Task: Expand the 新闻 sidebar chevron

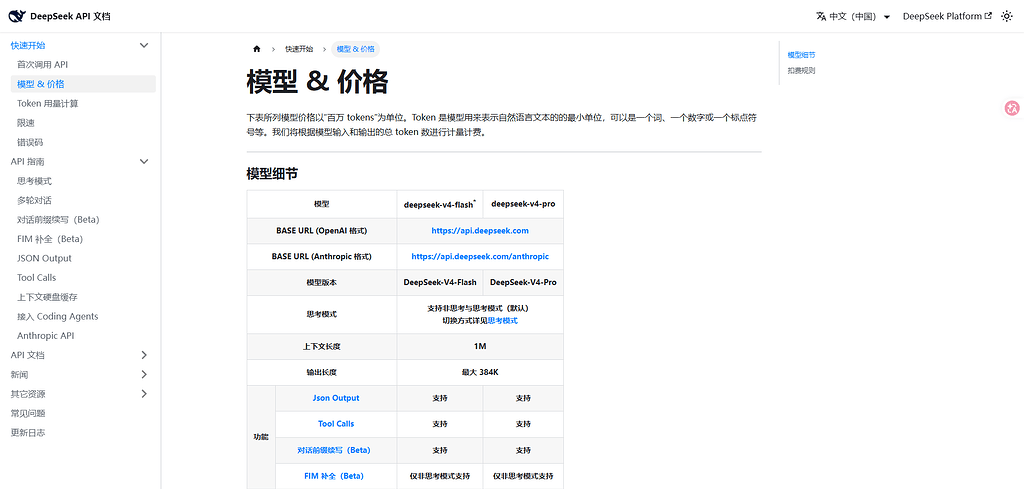Action: pos(144,375)
